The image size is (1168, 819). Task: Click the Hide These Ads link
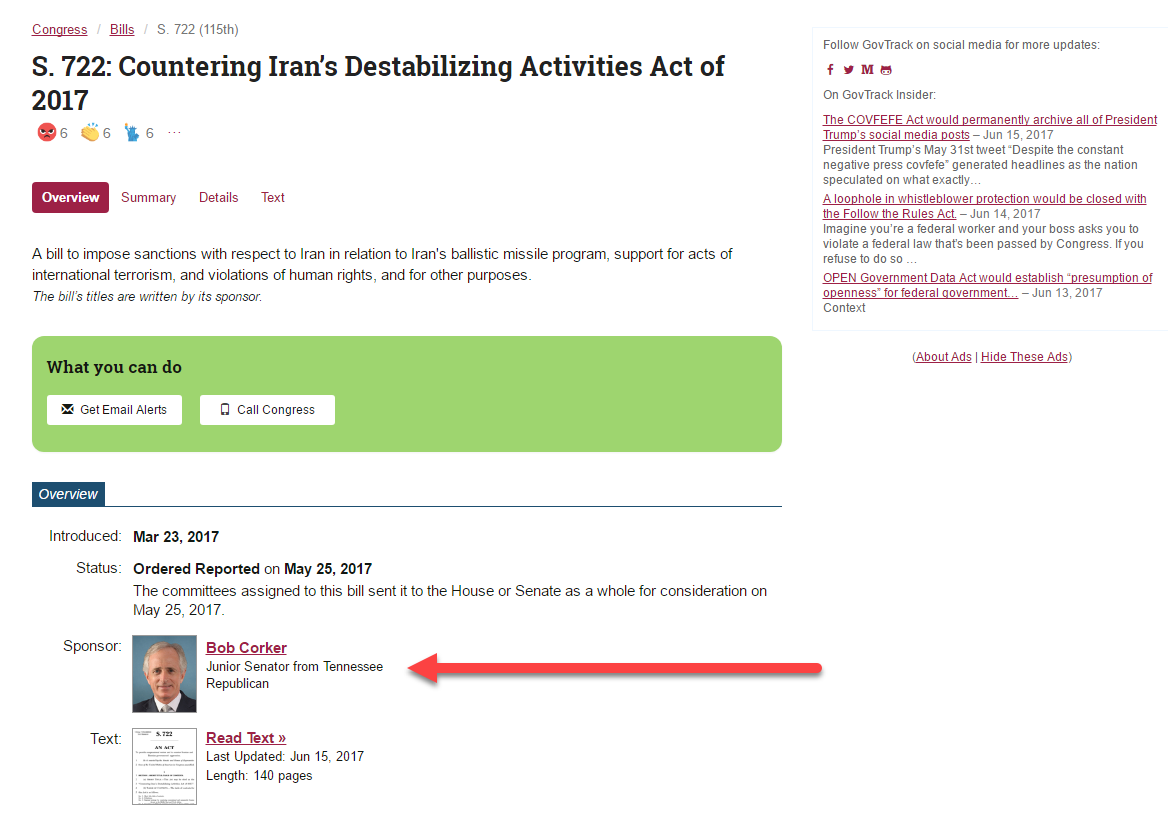(x=1024, y=357)
